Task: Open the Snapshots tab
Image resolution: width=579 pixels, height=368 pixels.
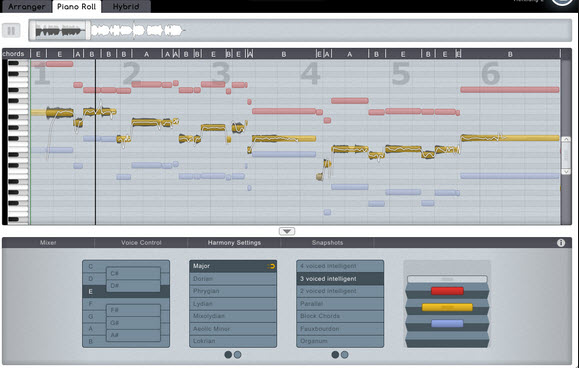Action: (x=327, y=243)
